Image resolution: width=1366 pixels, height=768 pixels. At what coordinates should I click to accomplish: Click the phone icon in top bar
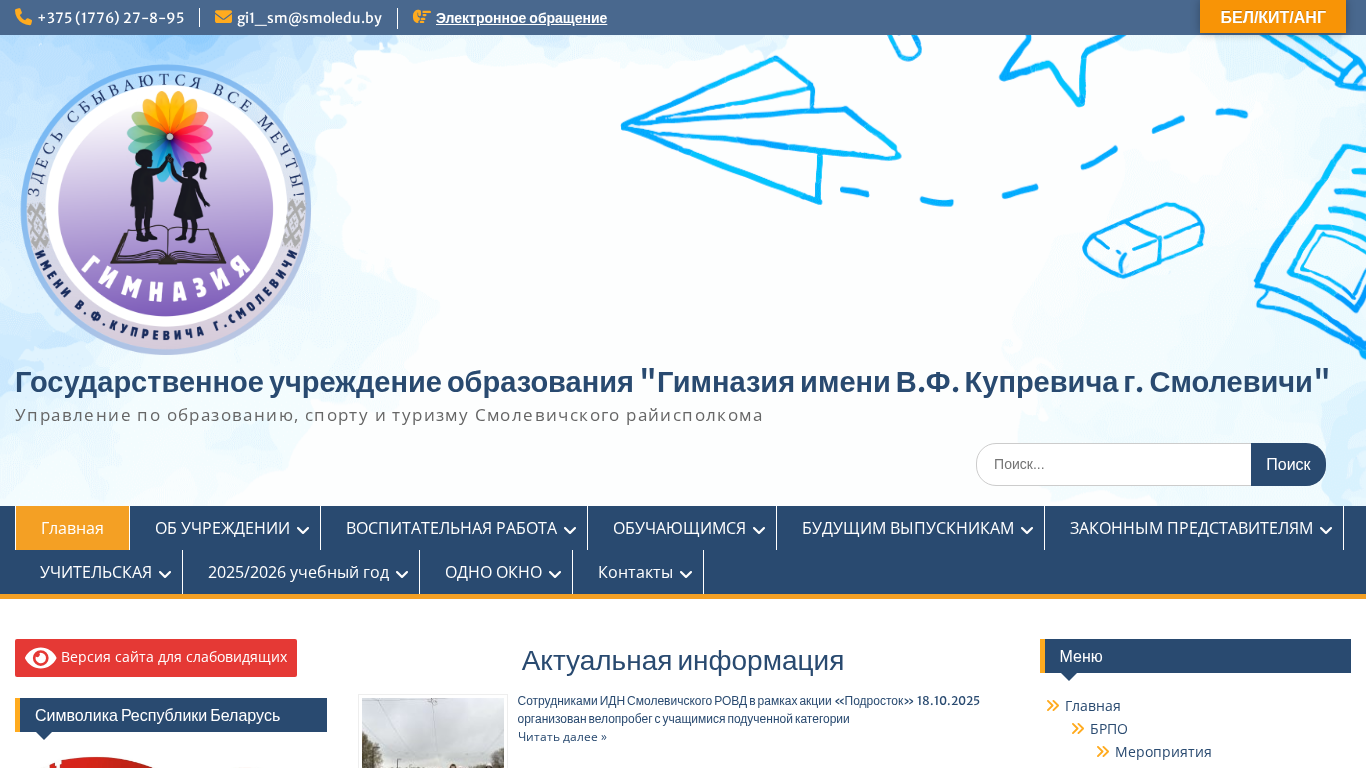pyautogui.click(x=23, y=17)
